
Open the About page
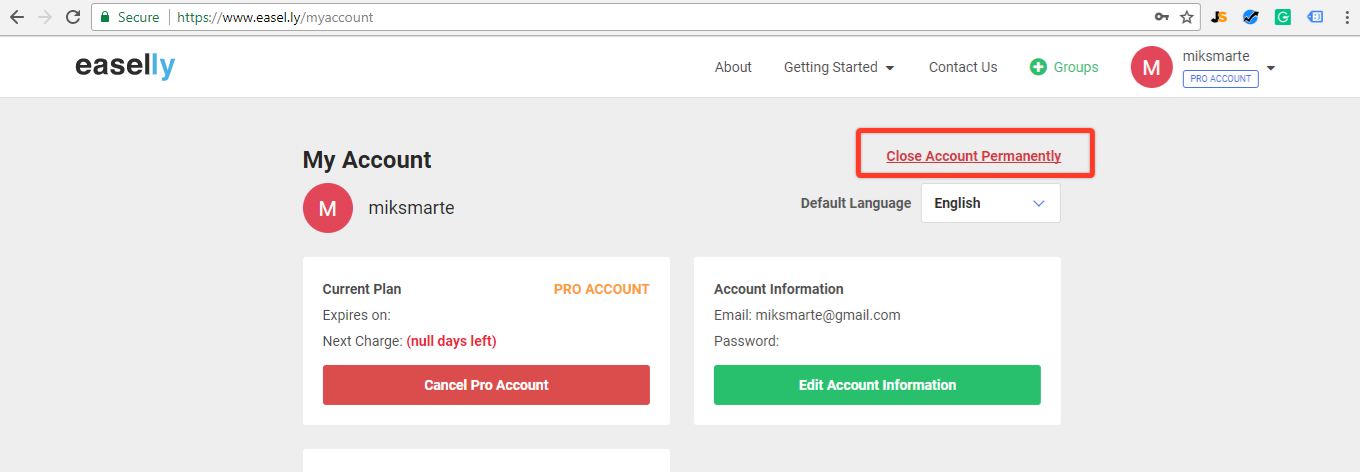[733, 67]
